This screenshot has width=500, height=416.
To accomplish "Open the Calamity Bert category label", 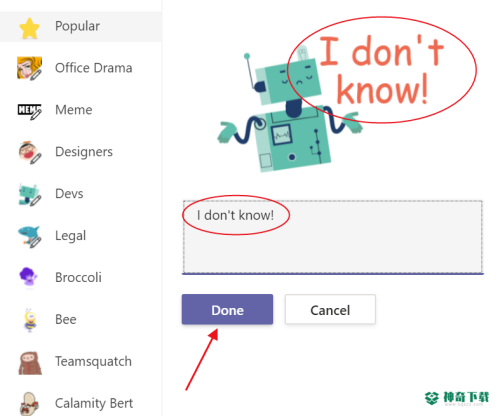I will [x=94, y=403].
